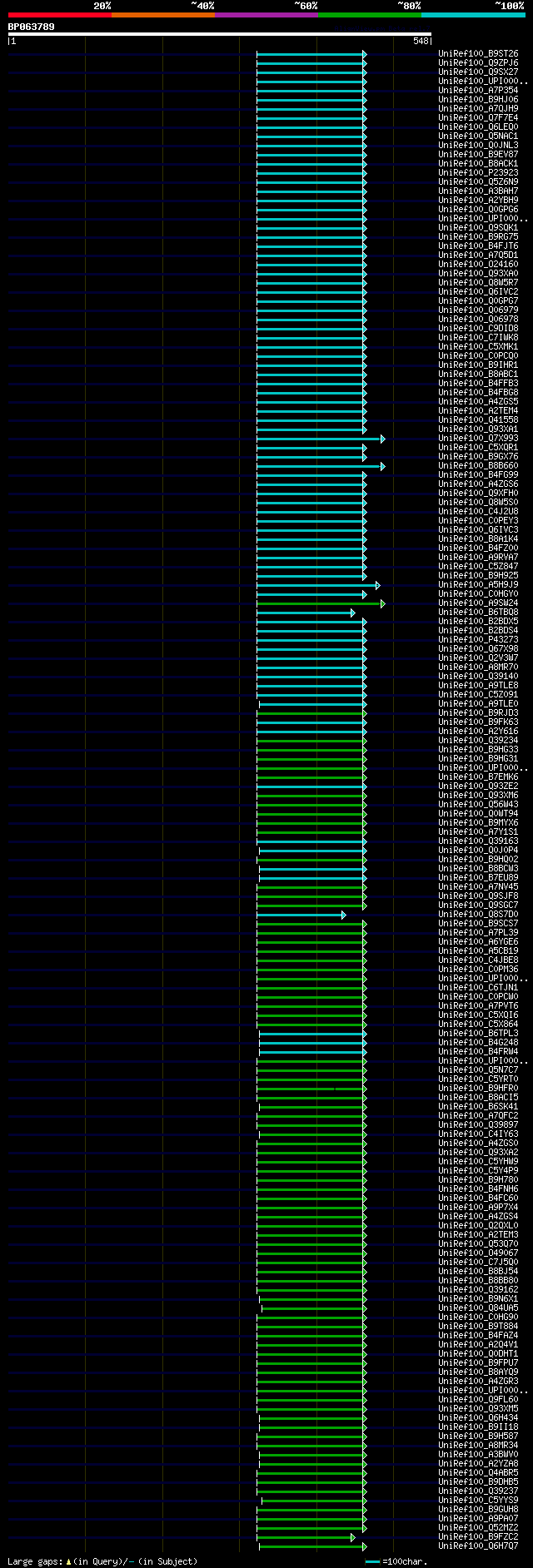Select label UniRef100_O24160
533x1568 pixels.
pyautogui.click(x=478, y=265)
